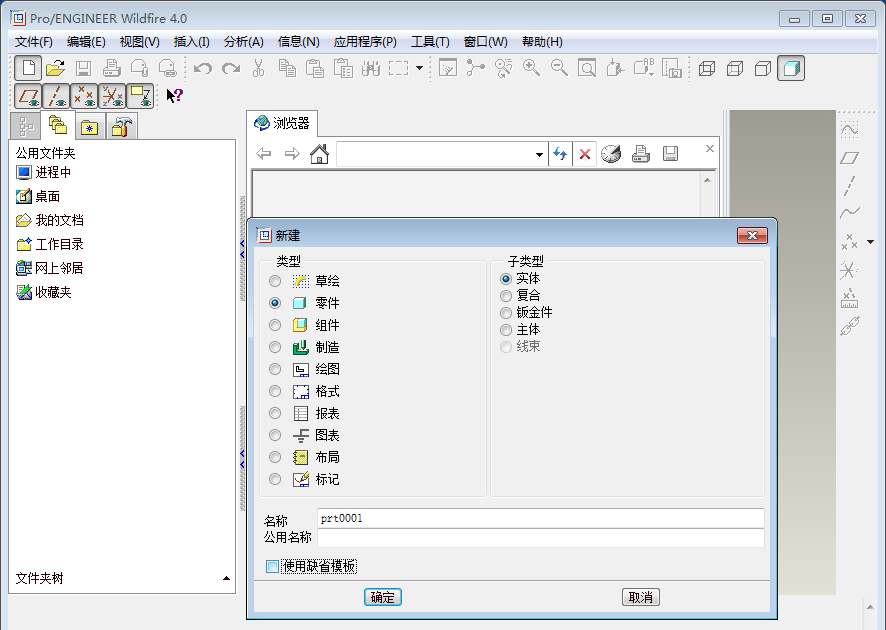886x630 pixels.
Task: Click the 公用名称 input field
Action: pyautogui.click(x=541, y=538)
